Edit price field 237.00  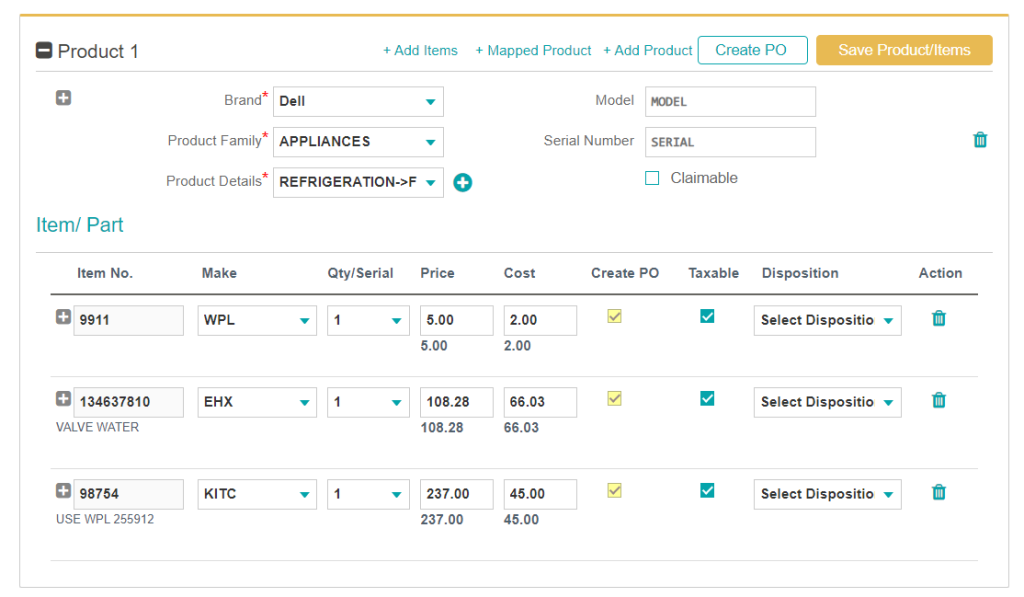pyautogui.click(x=456, y=494)
